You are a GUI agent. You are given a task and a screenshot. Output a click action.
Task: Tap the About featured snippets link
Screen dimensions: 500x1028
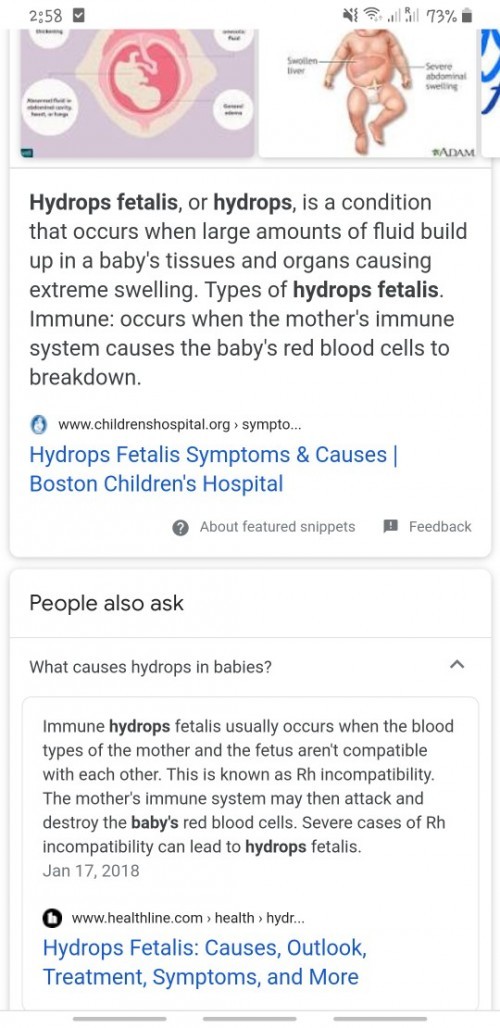point(277,526)
